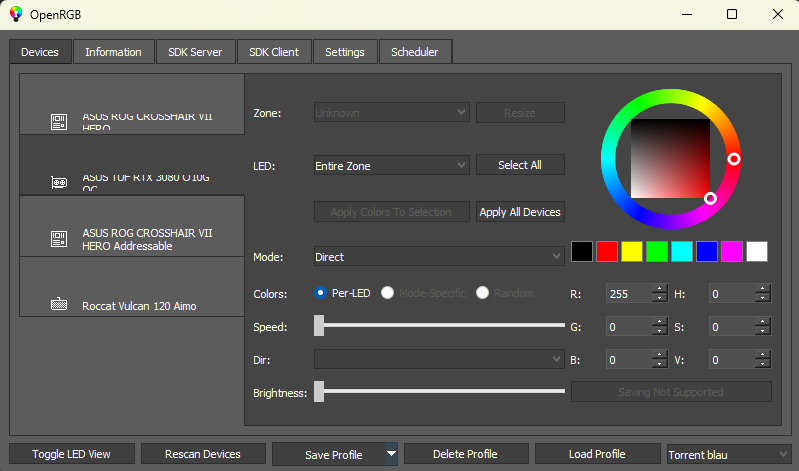
Task: Pick the blue color swatch
Action: point(707,251)
